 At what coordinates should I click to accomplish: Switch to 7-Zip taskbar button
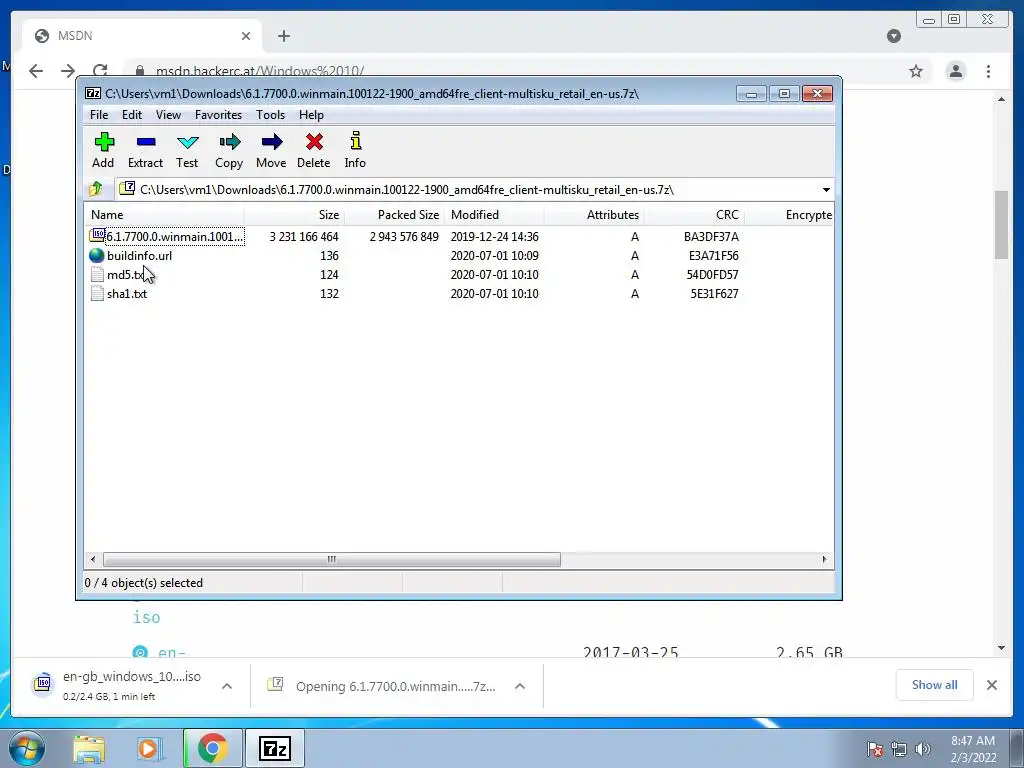tap(275, 748)
